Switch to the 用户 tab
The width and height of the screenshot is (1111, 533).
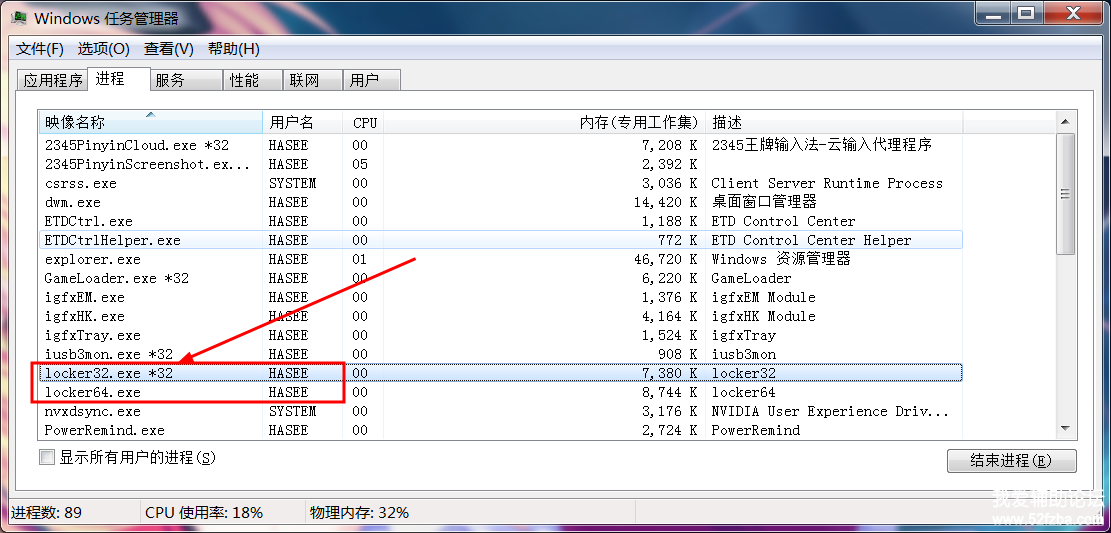(x=372, y=80)
